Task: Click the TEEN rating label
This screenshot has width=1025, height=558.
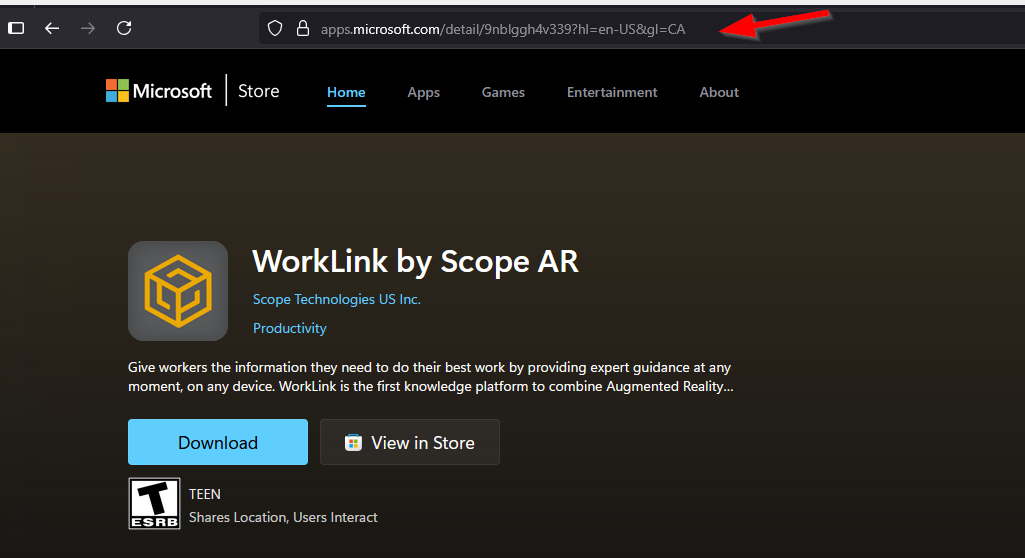Action: click(205, 494)
